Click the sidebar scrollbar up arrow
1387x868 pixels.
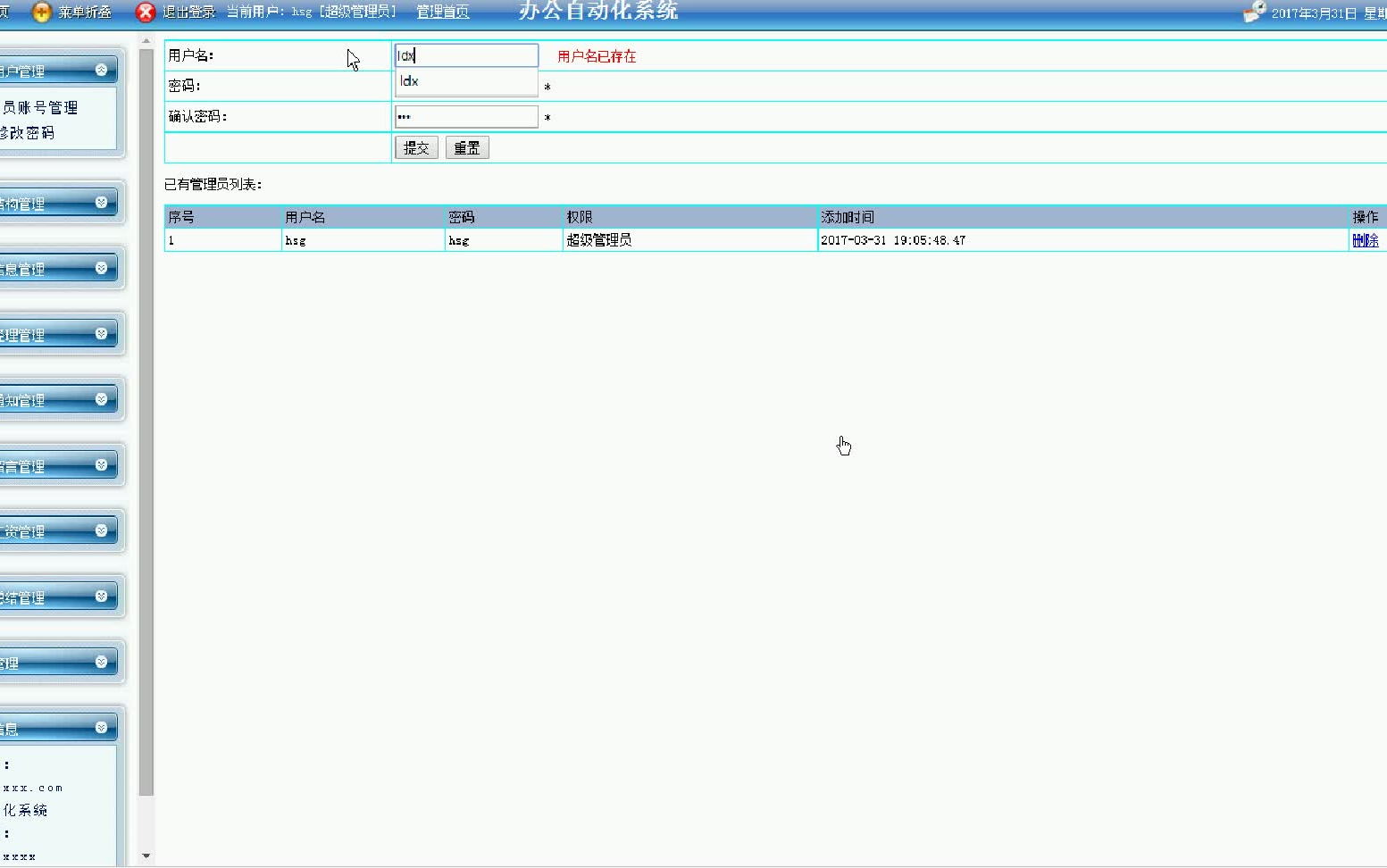[x=146, y=41]
